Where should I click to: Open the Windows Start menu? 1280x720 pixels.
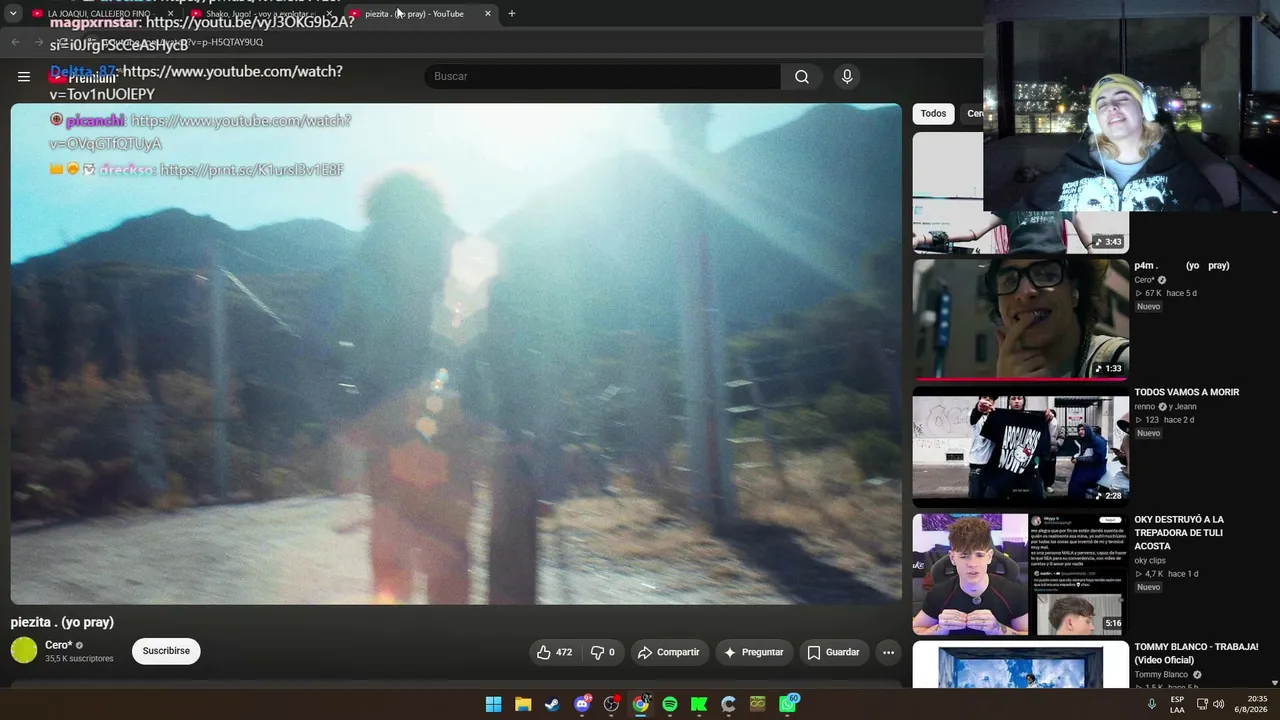pos(493,704)
